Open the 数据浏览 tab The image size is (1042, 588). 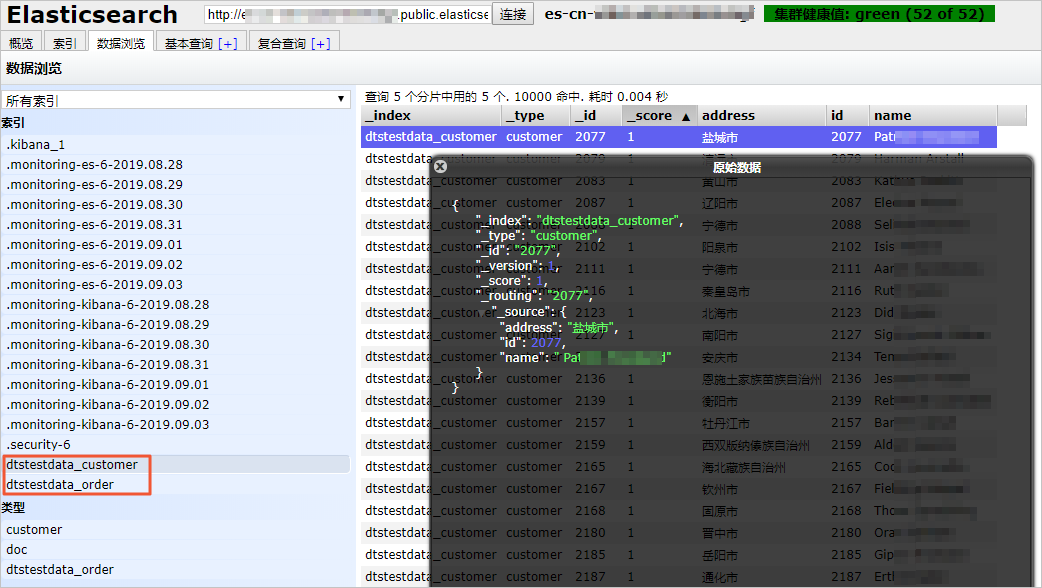point(120,43)
